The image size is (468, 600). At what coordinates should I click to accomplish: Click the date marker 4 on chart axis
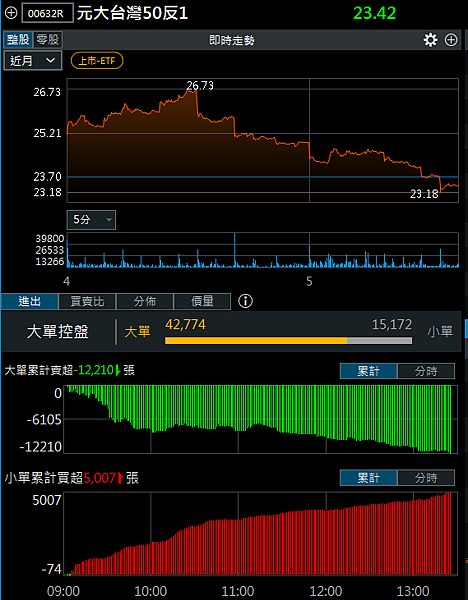coord(67,282)
